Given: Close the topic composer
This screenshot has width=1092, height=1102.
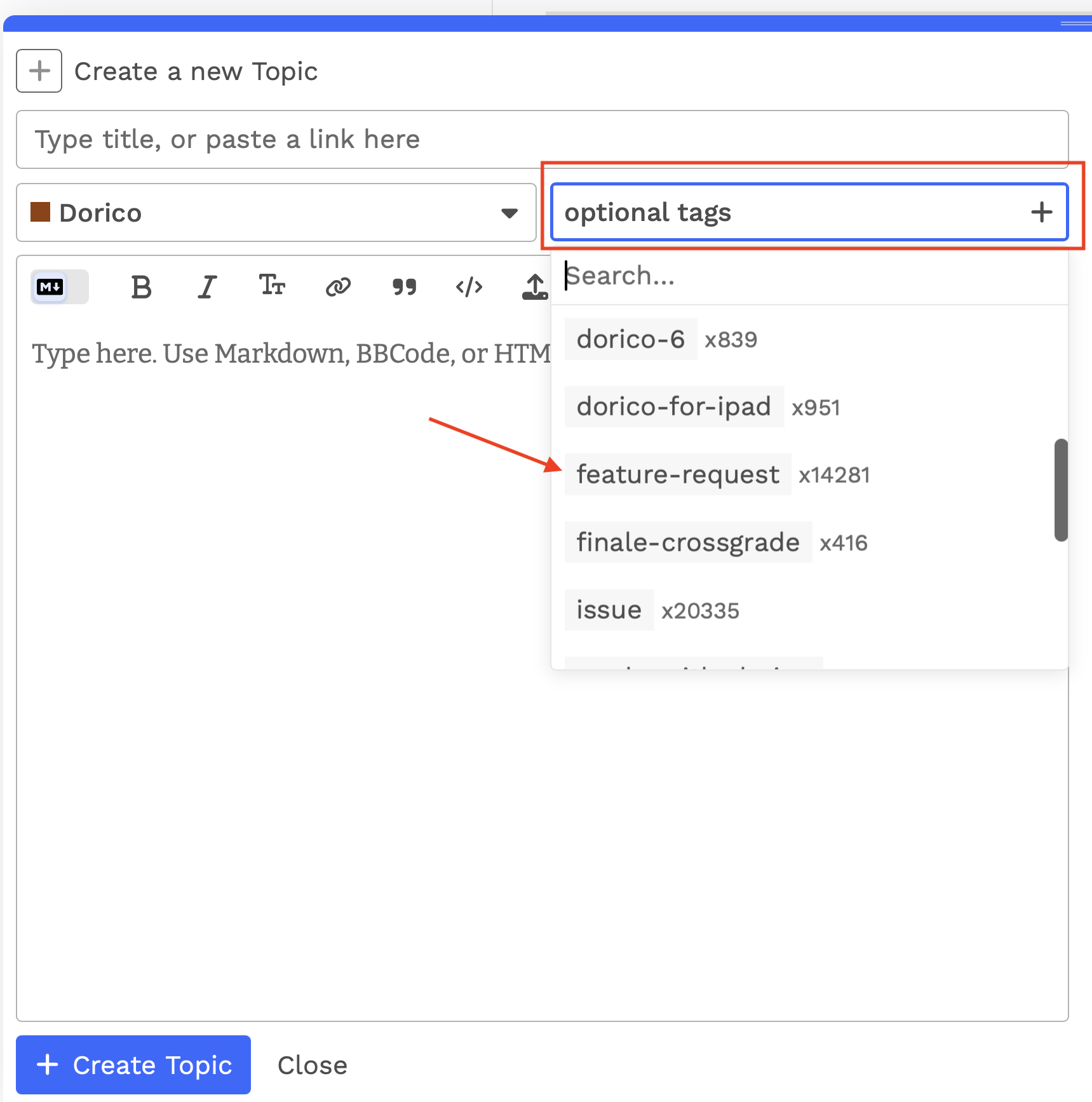Looking at the screenshot, I should pos(313,1065).
